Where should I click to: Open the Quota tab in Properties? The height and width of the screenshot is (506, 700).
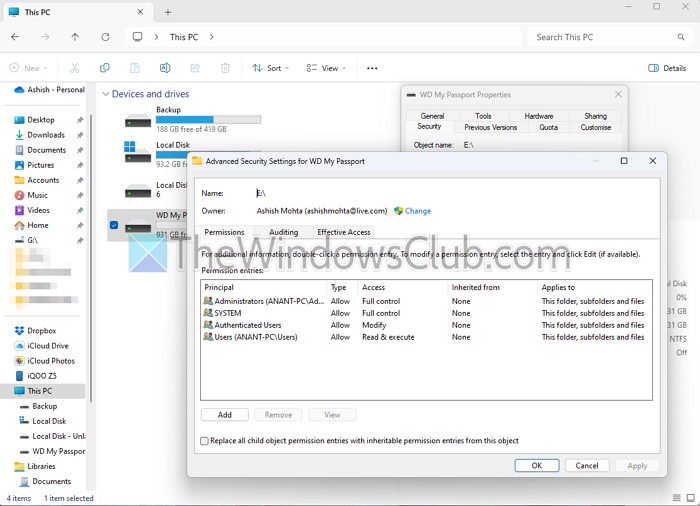click(548, 127)
